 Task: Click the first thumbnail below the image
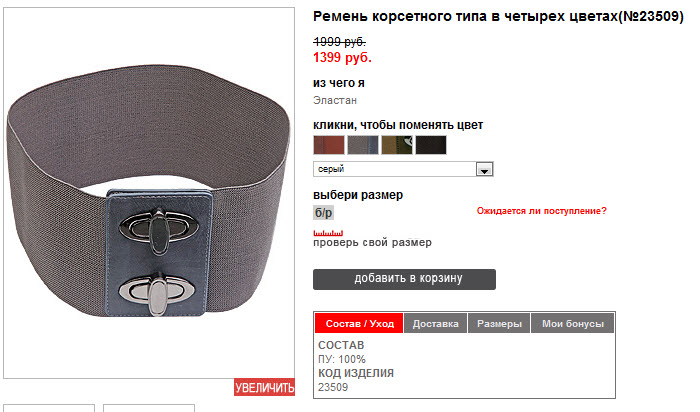(49, 408)
